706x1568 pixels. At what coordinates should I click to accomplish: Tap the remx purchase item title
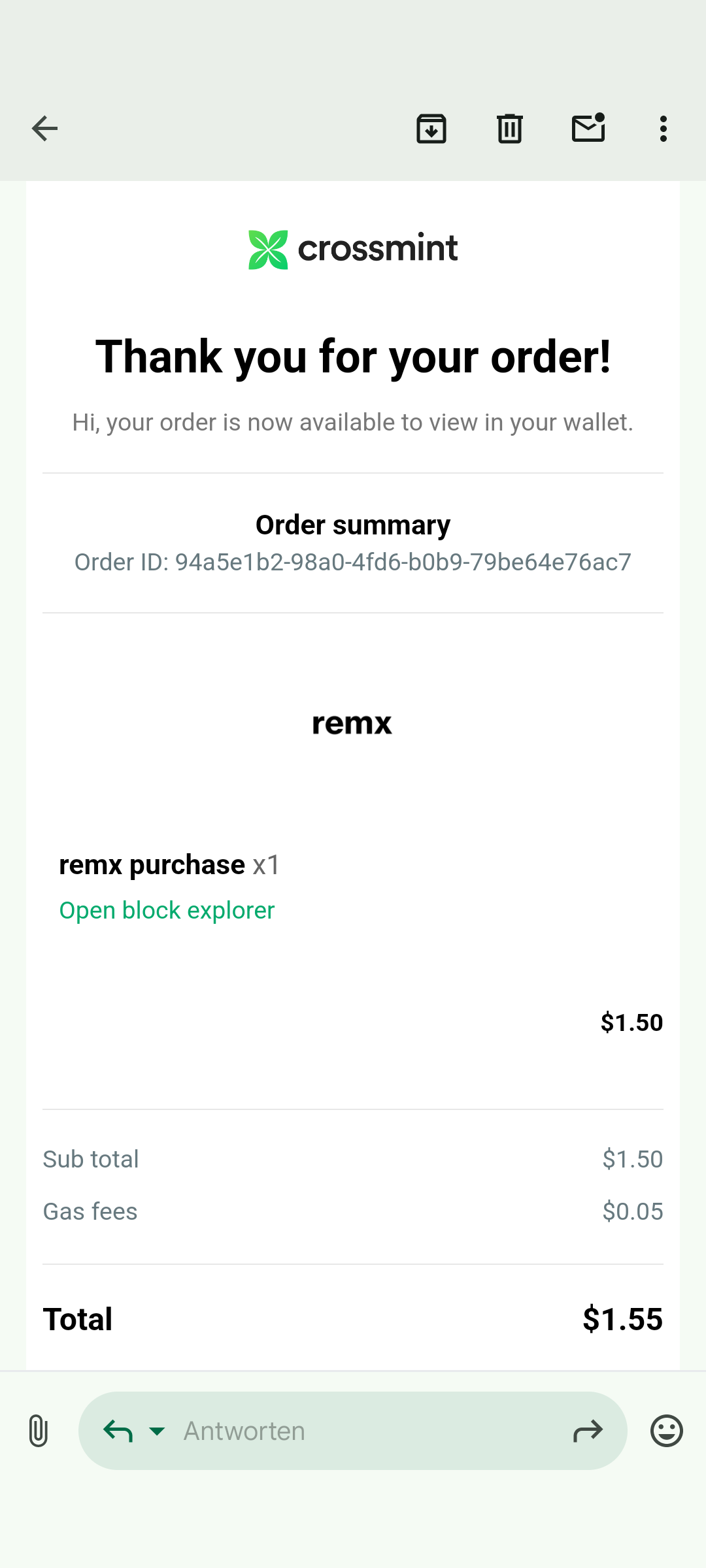(x=152, y=864)
